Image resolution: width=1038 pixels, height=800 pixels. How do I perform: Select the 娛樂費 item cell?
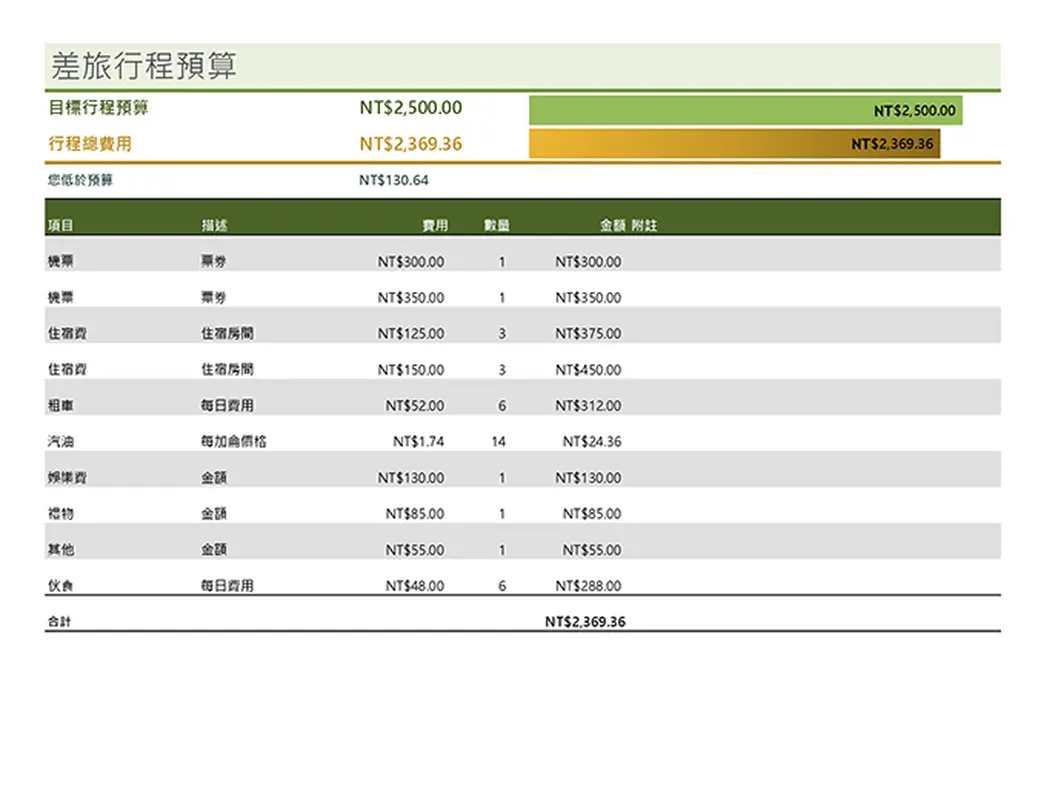coord(67,477)
